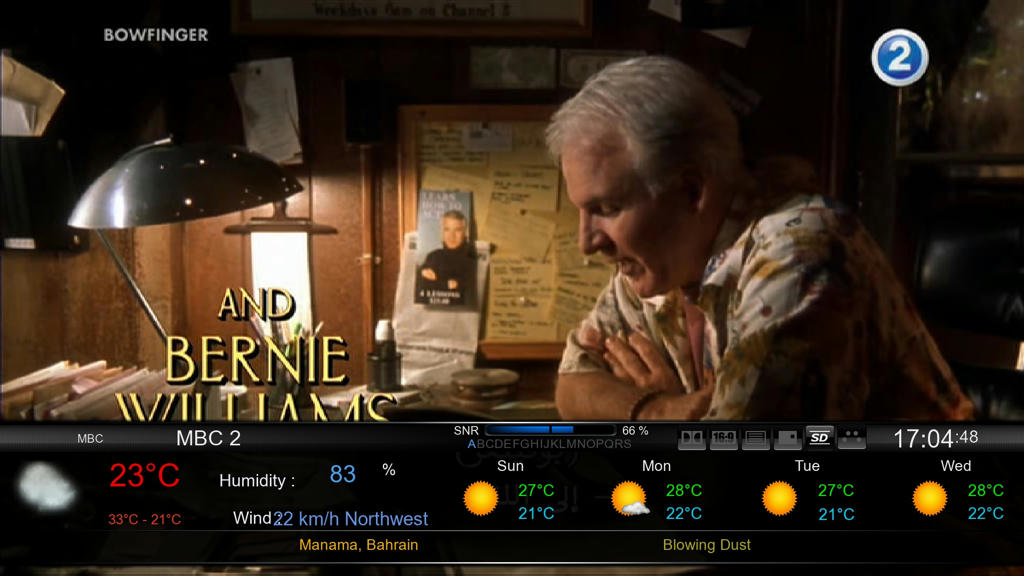Screen dimensions: 1024x576
Task: Click the SD resolution indicator icon
Action: (820, 438)
